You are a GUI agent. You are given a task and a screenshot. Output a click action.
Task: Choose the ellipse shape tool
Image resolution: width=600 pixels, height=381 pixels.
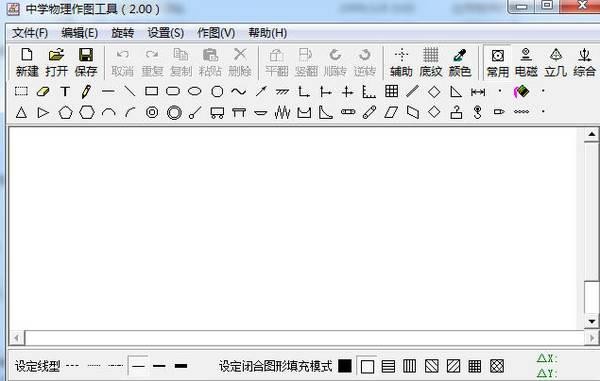click(x=195, y=91)
